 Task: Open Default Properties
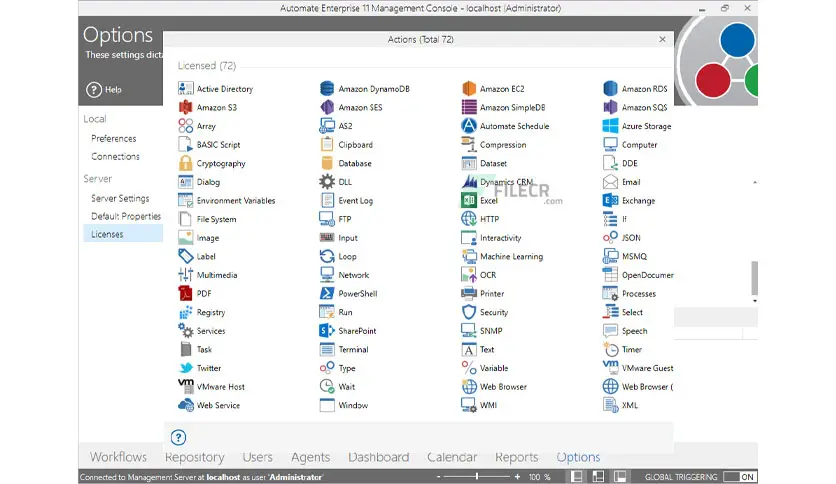[126, 216]
